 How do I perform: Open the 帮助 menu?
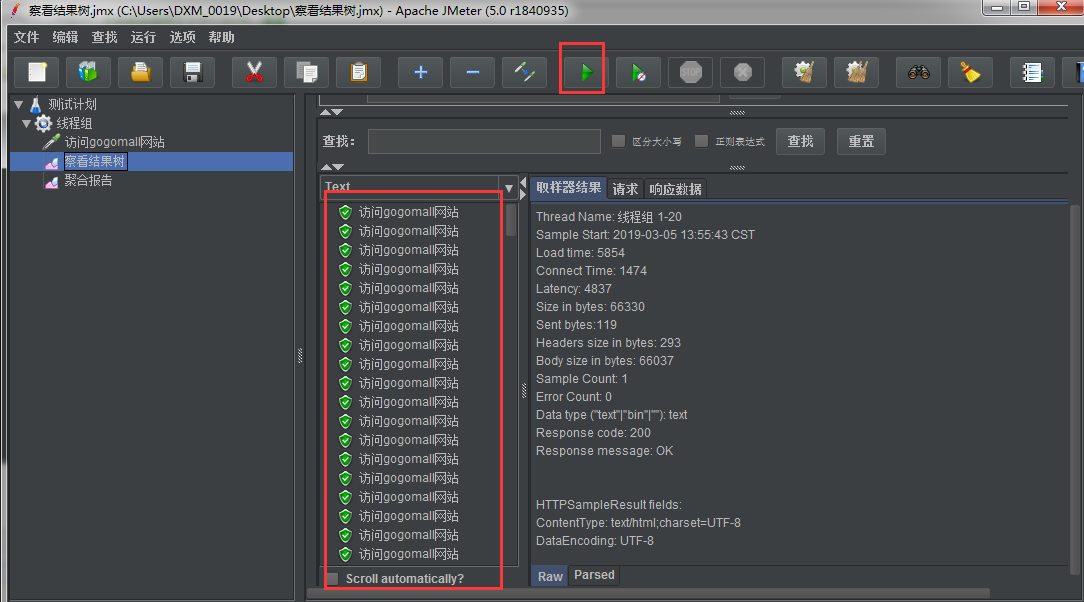pos(221,37)
